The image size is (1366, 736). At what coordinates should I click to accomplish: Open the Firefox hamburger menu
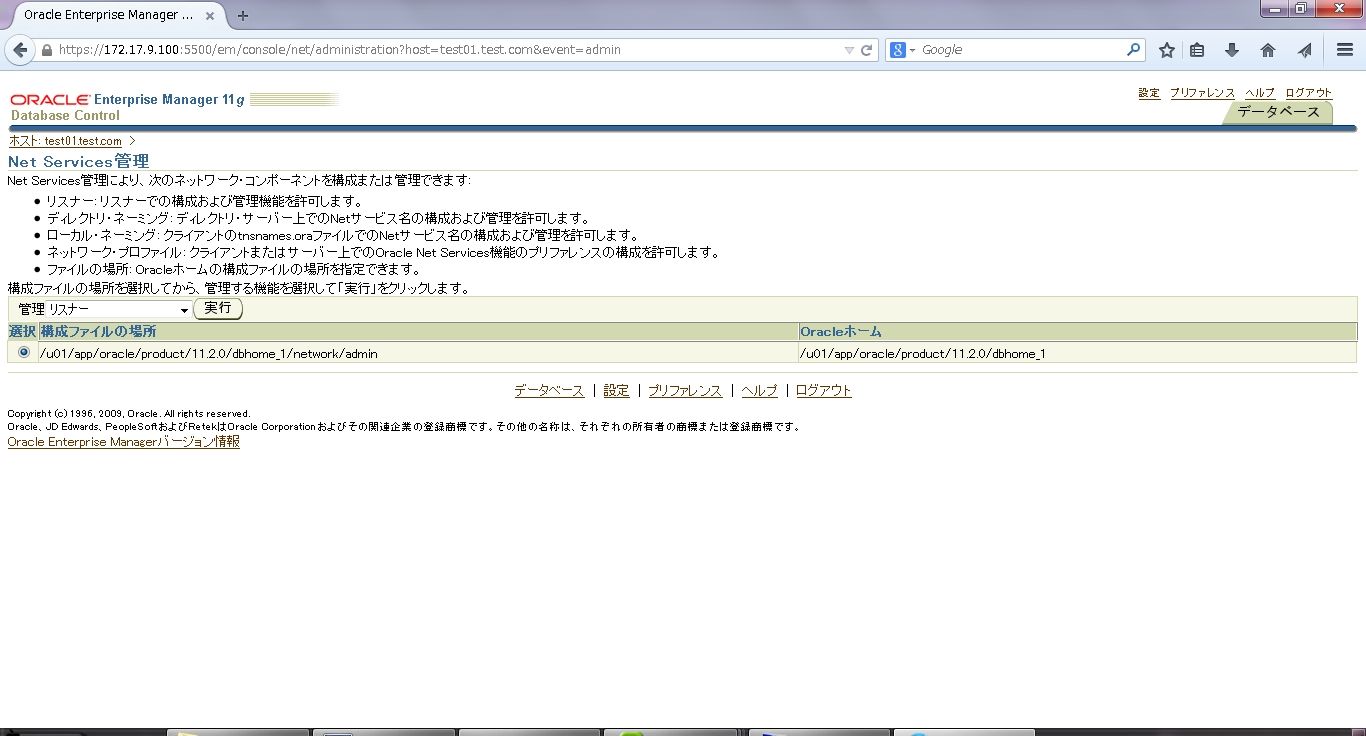[1345, 50]
